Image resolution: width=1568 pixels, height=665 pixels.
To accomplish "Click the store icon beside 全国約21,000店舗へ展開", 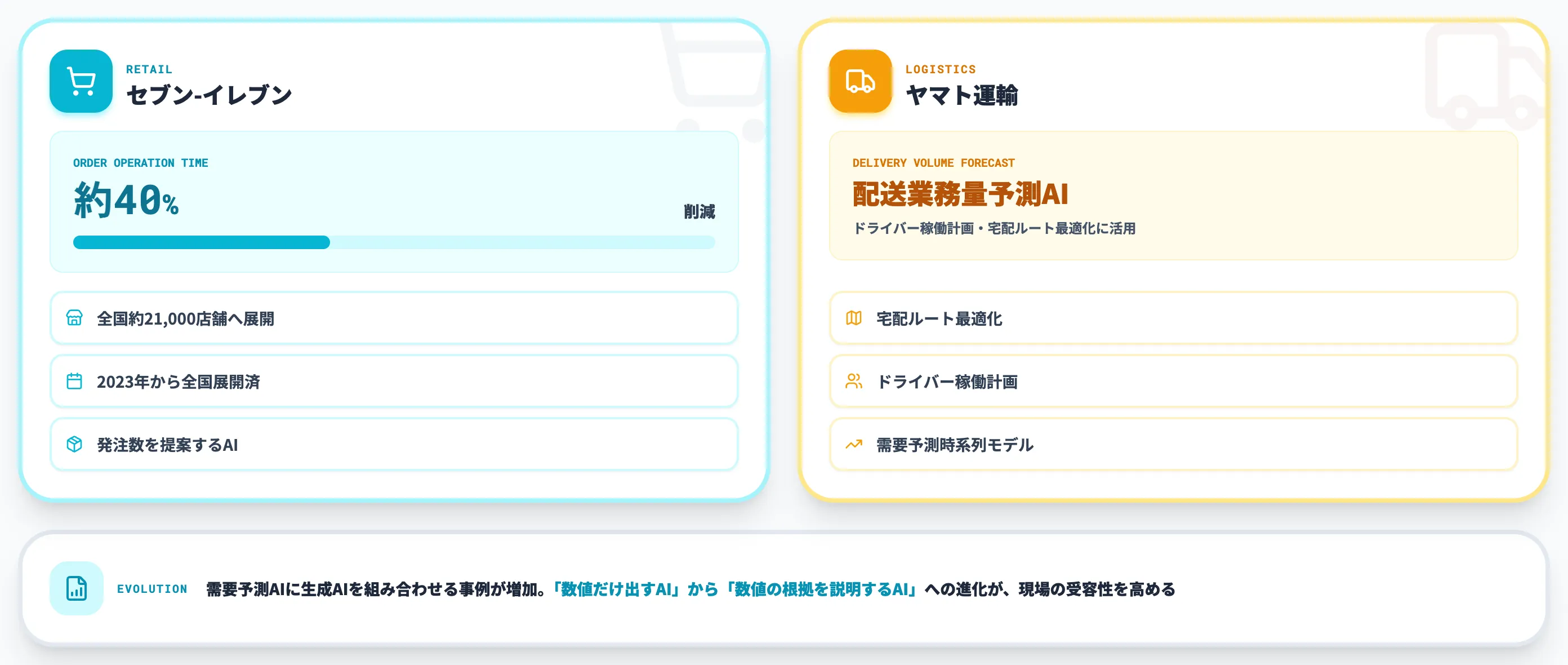I will (74, 318).
